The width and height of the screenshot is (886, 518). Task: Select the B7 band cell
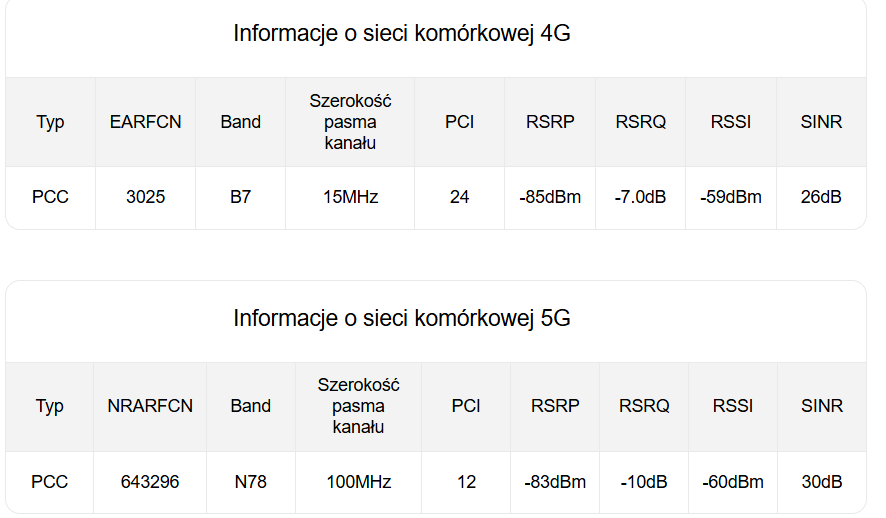[240, 197]
